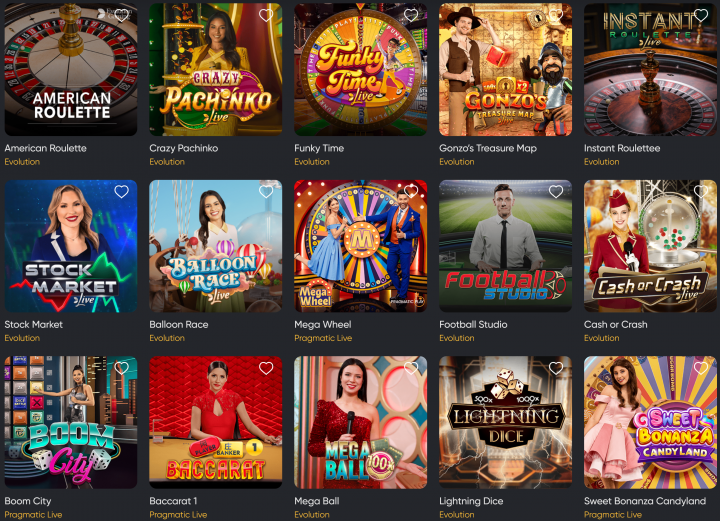This screenshot has height=521, width=720.
Task: Toggle the Instant Roulette favorite heart
Action: [x=701, y=16]
